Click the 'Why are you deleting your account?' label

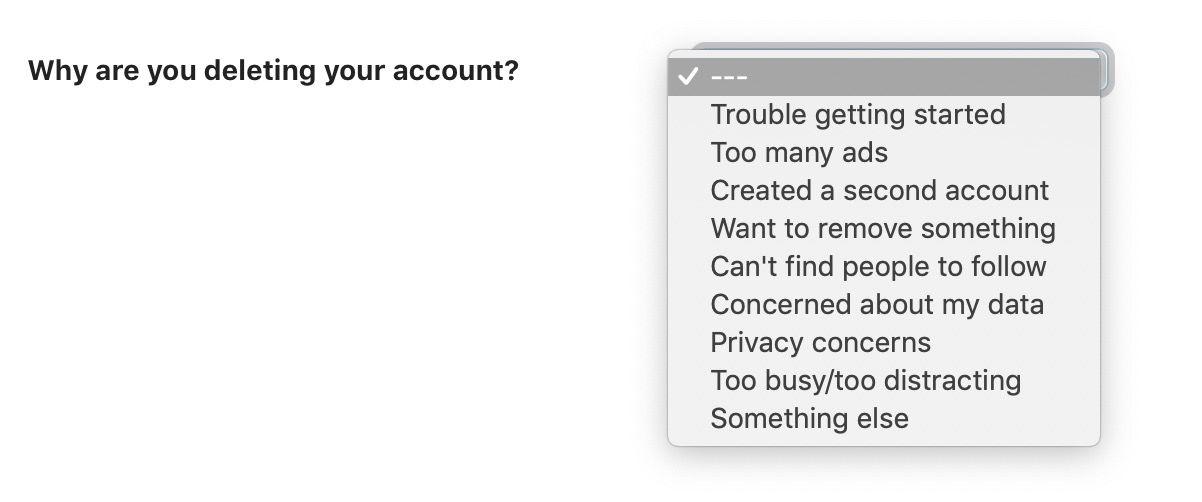[273, 72]
